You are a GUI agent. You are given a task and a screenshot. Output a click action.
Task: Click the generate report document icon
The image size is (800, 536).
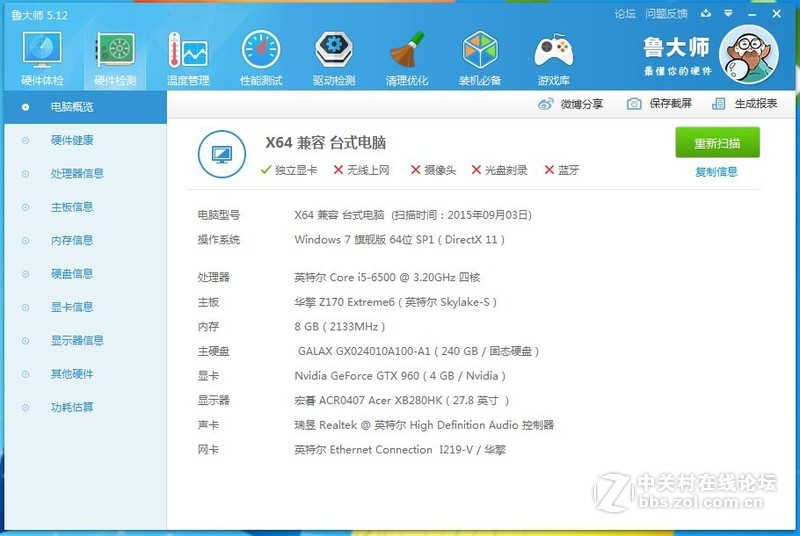pyautogui.click(x=718, y=104)
